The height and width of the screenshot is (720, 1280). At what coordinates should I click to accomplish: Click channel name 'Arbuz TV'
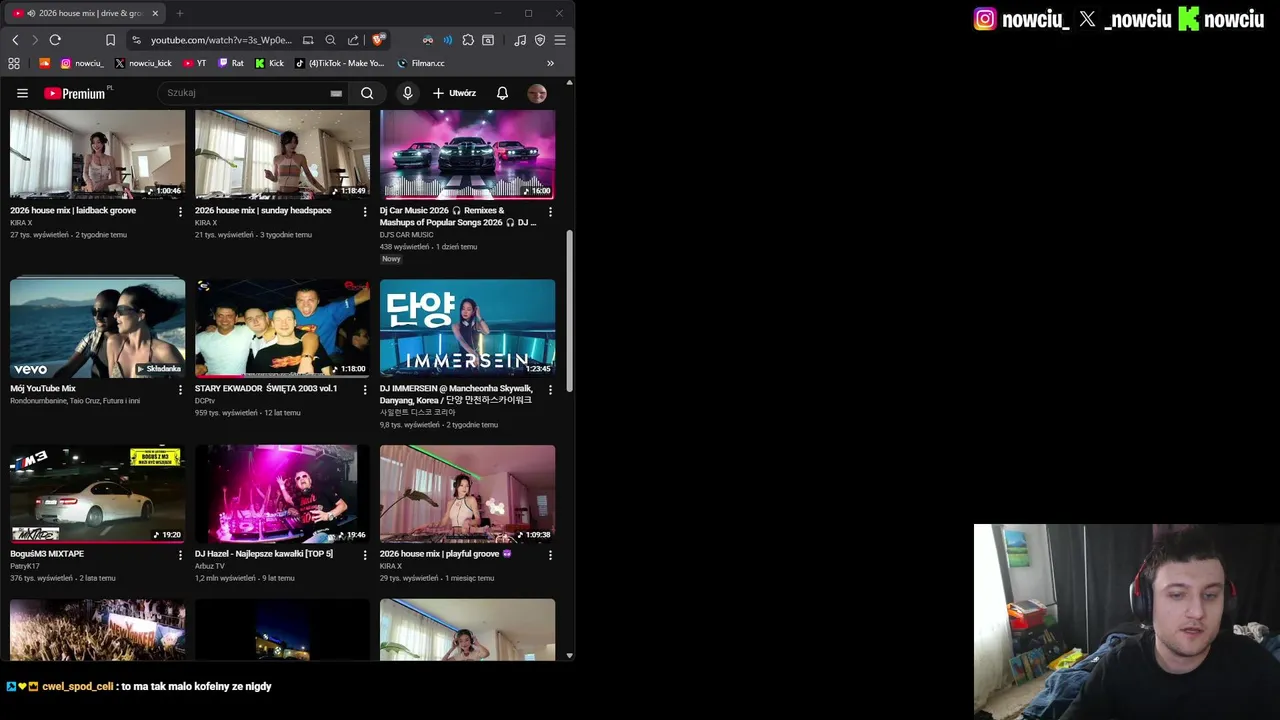(210, 566)
